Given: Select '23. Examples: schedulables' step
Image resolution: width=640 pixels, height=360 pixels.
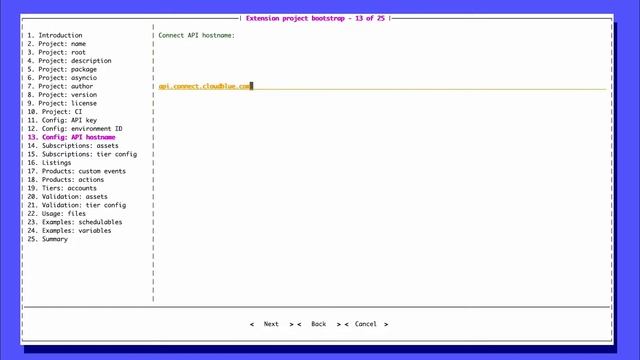Looking at the screenshot, I should coord(75,222).
